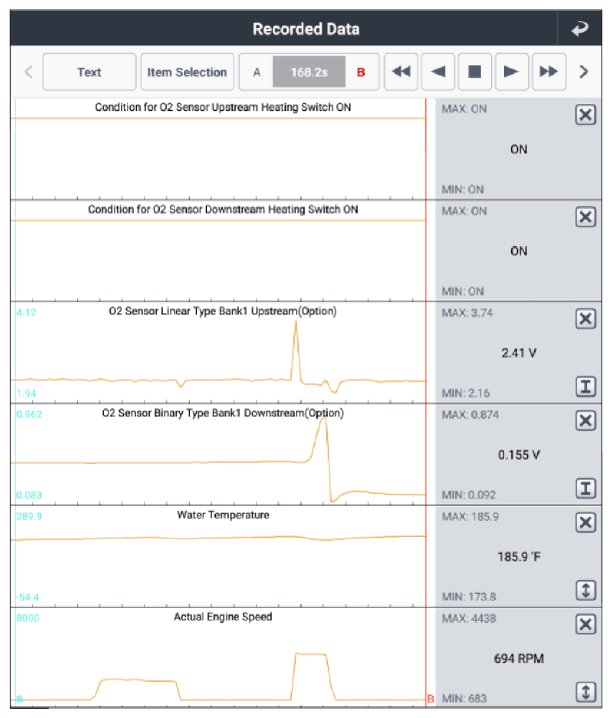Click the Water Temperature graph title

pos(223,515)
